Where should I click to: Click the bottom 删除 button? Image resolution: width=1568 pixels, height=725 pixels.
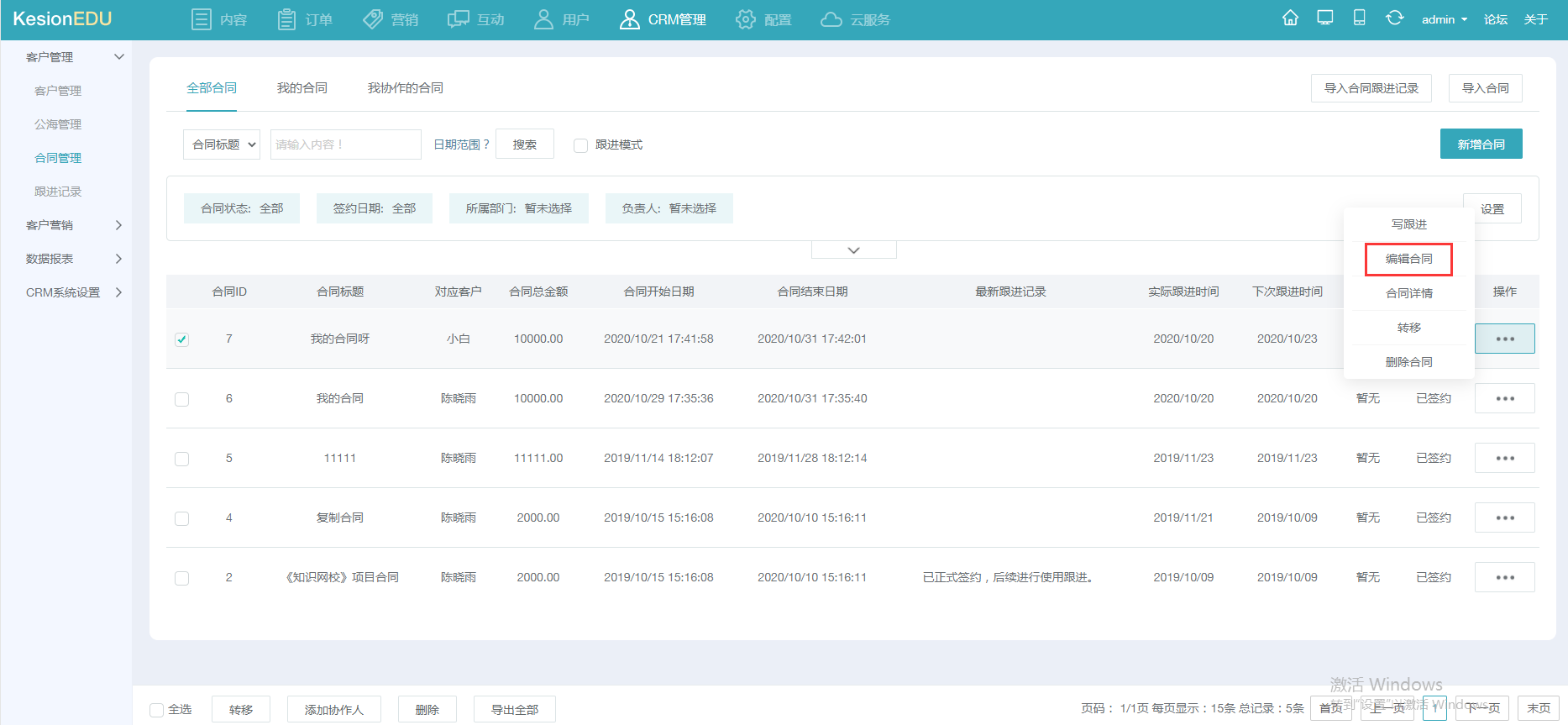[x=427, y=710]
